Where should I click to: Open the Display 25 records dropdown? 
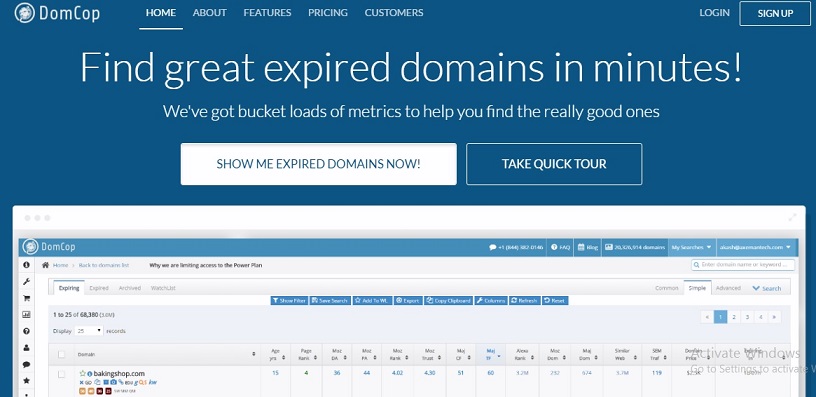click(89, 330)
